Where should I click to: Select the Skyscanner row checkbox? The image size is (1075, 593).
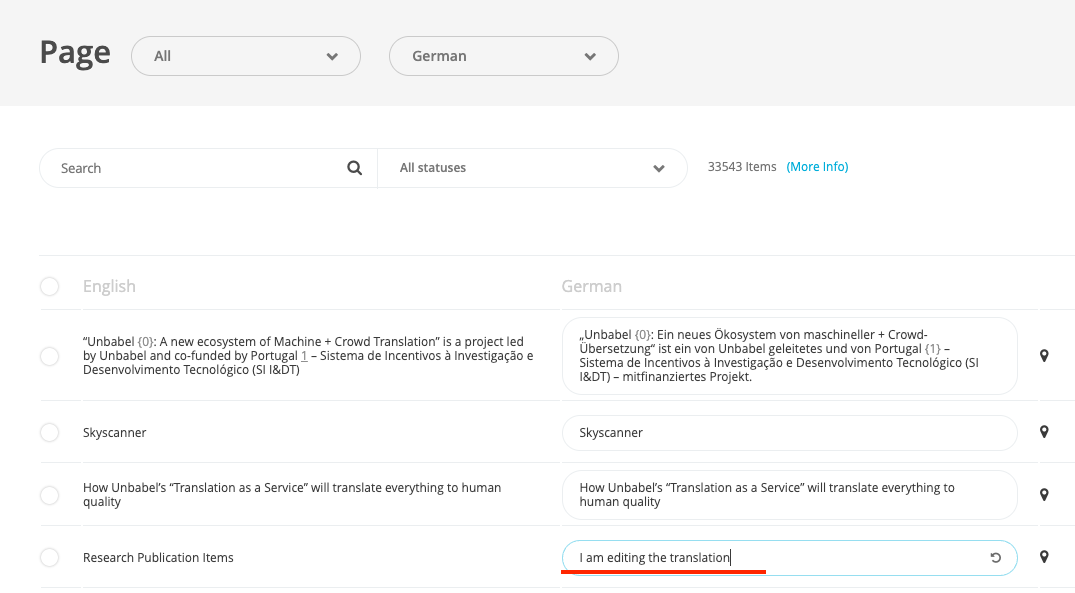coord(50,433)
